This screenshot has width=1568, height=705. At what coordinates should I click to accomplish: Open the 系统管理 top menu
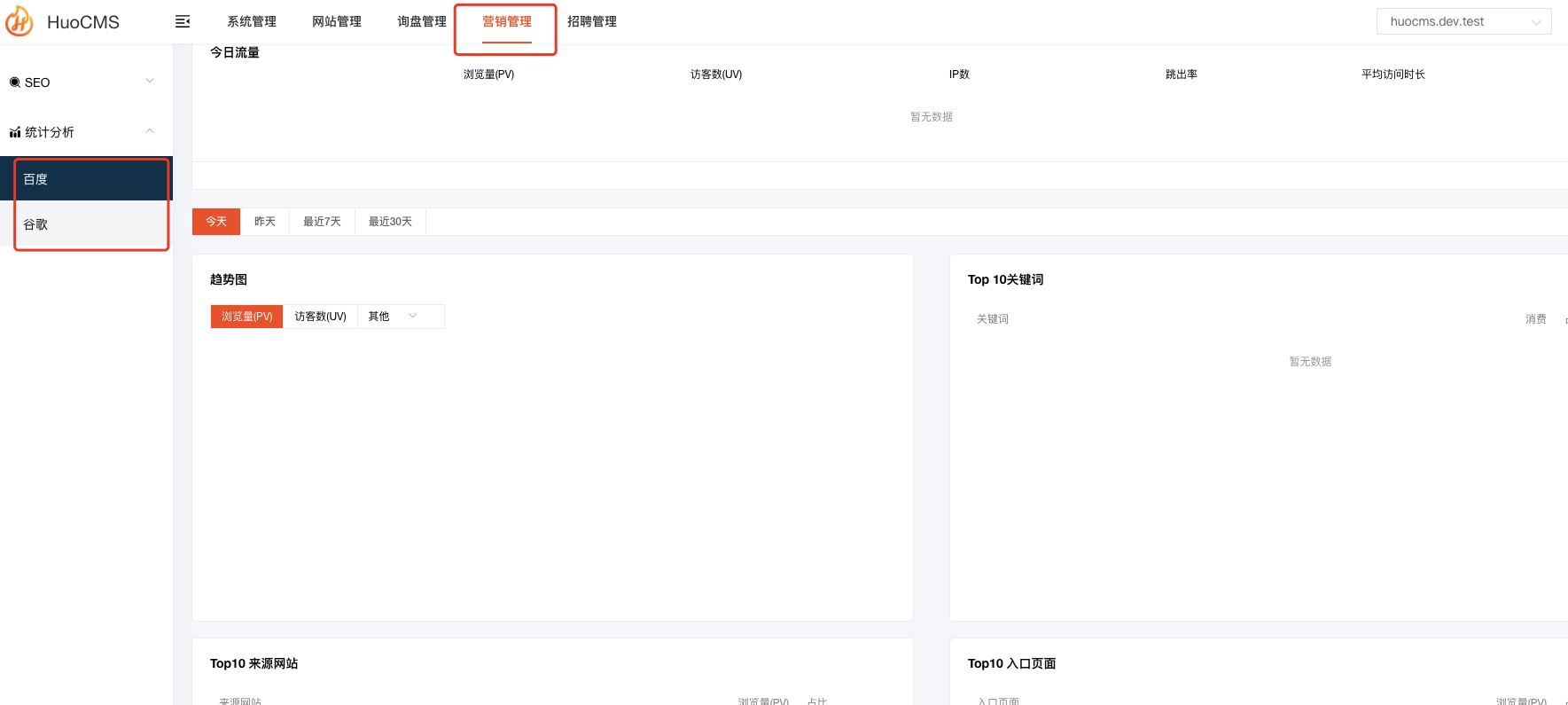(252, 21)
